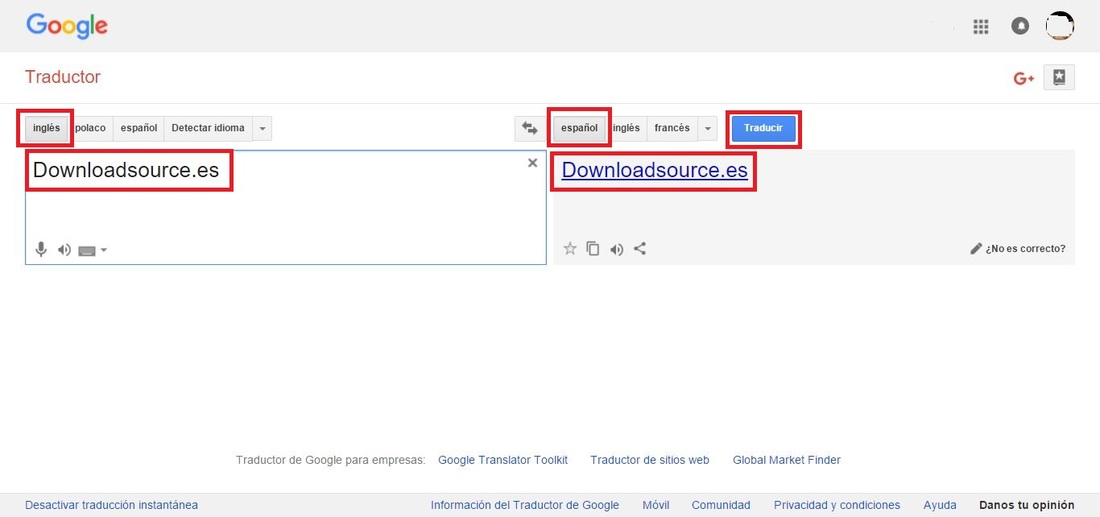Choose Detectar idioma option

click(x=208, y=128)
